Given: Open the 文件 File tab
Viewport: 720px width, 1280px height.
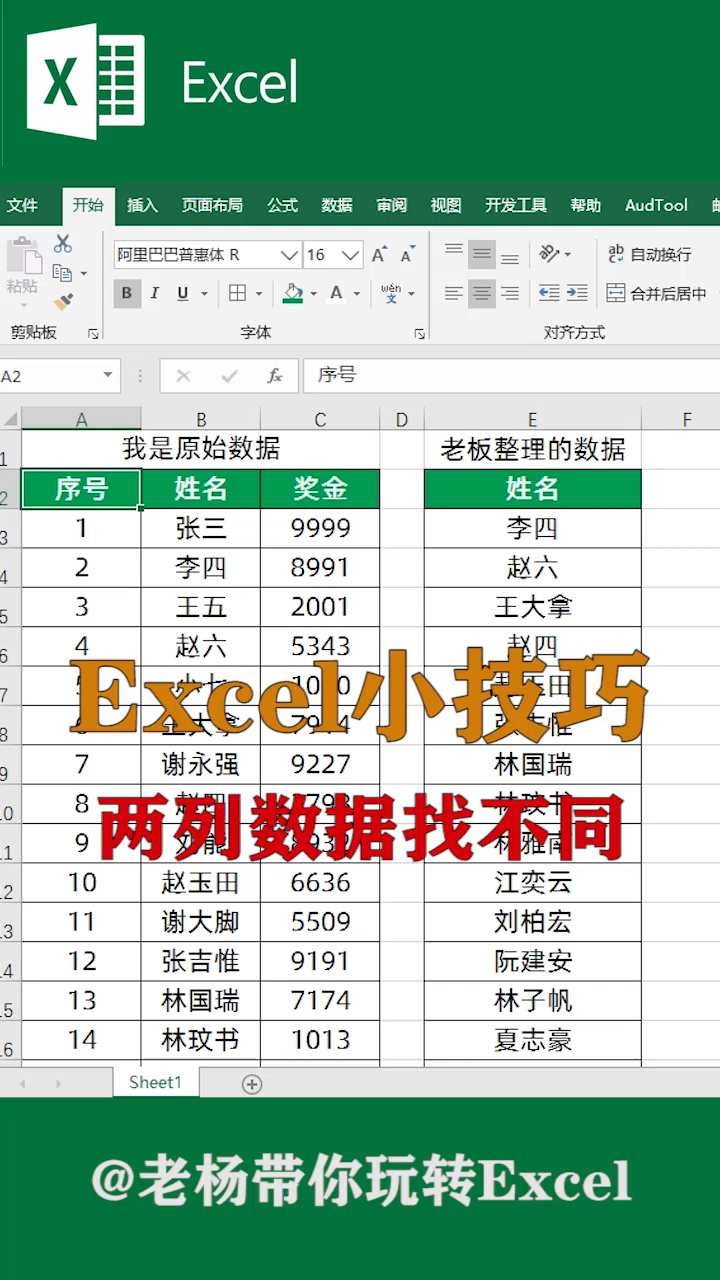Looking at the screenshot, I should click(22, 205).
